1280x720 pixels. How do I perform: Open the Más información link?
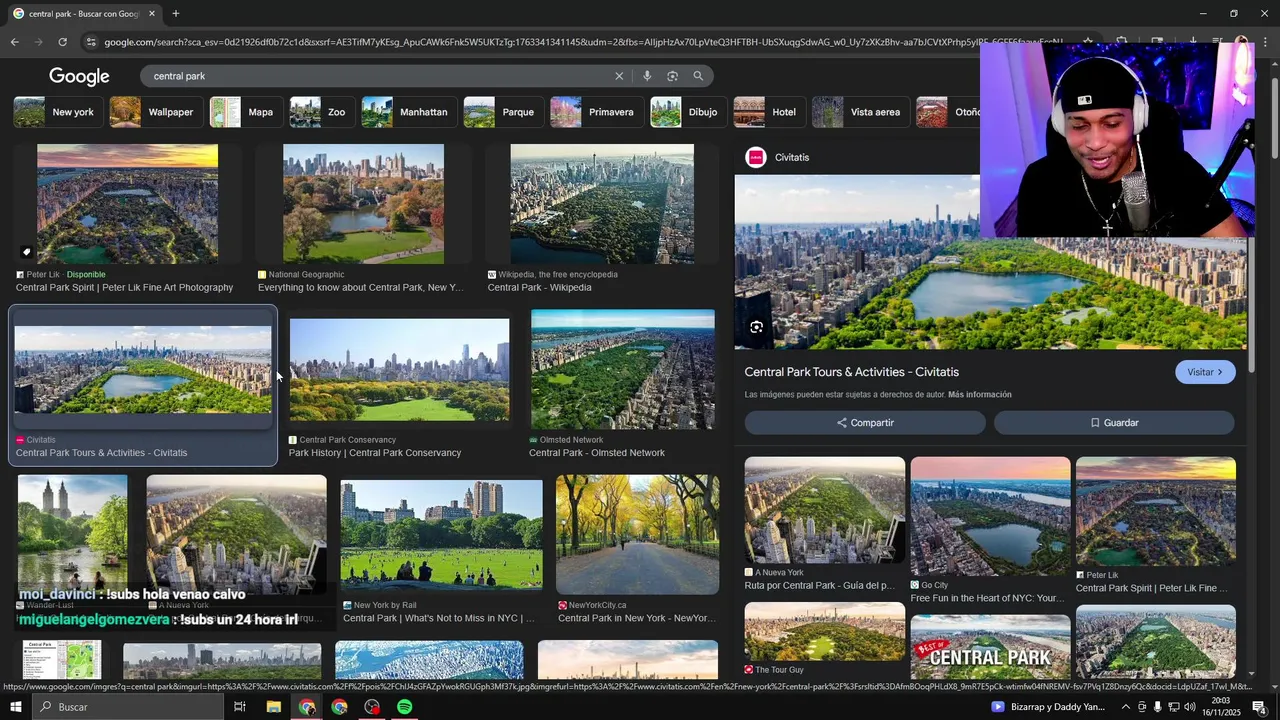[x=979, y=395]
